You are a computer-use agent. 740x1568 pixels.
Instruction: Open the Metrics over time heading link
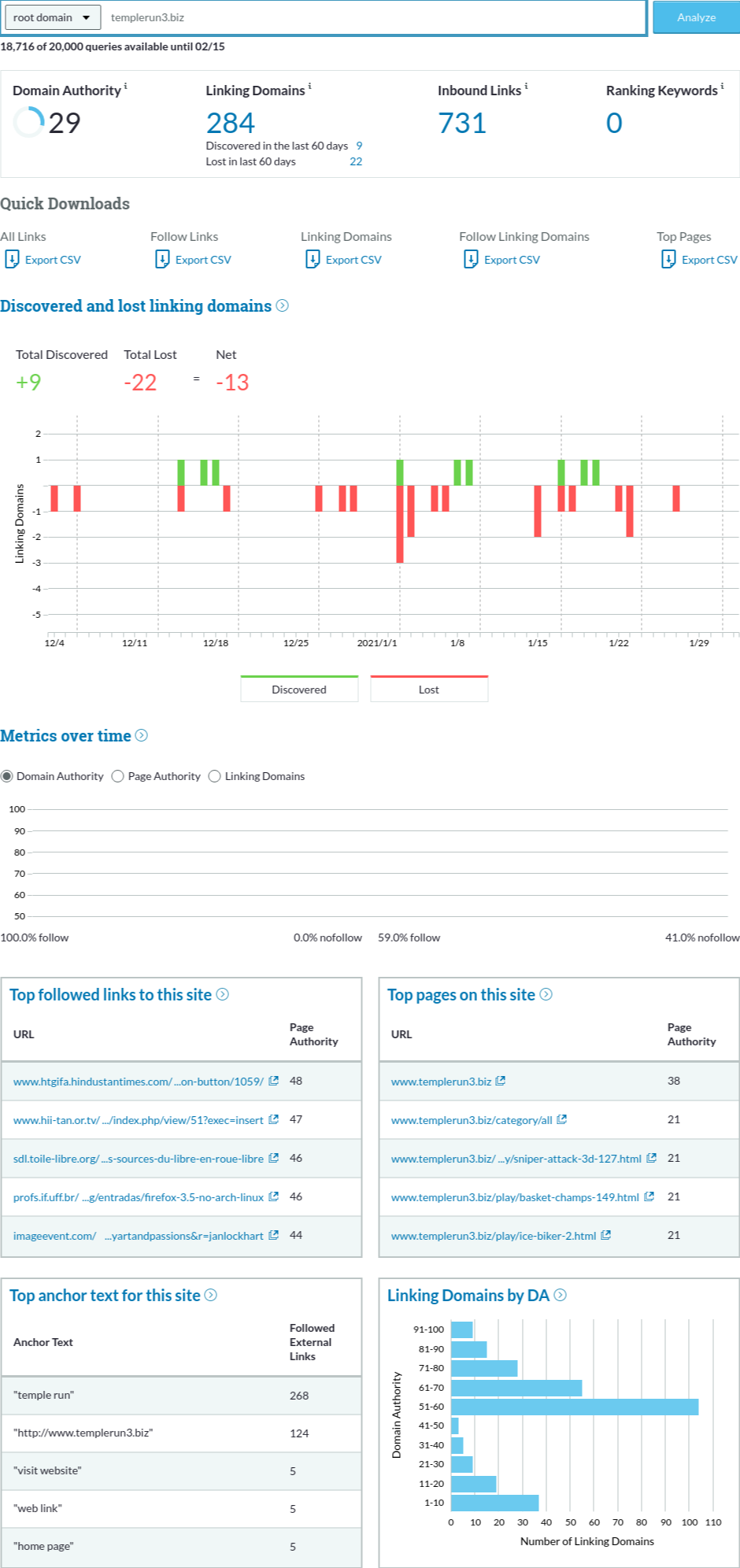click(x=65, y=735)
